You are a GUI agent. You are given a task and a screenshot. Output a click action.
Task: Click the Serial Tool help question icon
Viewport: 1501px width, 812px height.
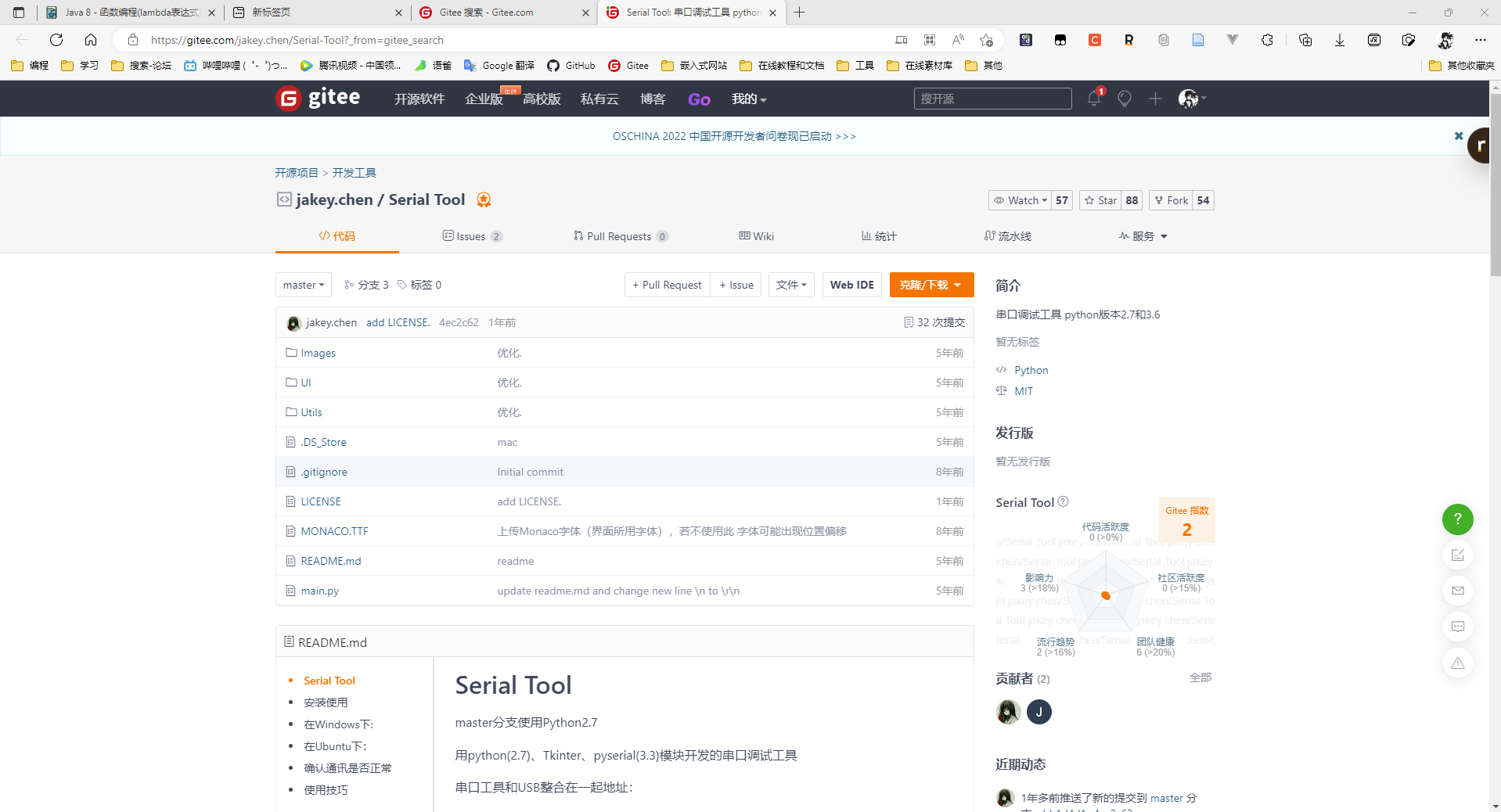[1063, 502]
